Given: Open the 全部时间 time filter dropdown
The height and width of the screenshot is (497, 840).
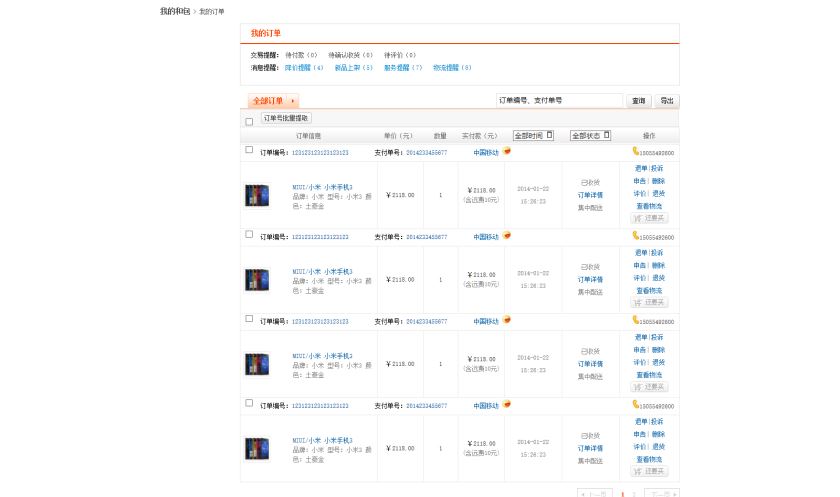Looking at the screenshot, I should pos(533,135).
